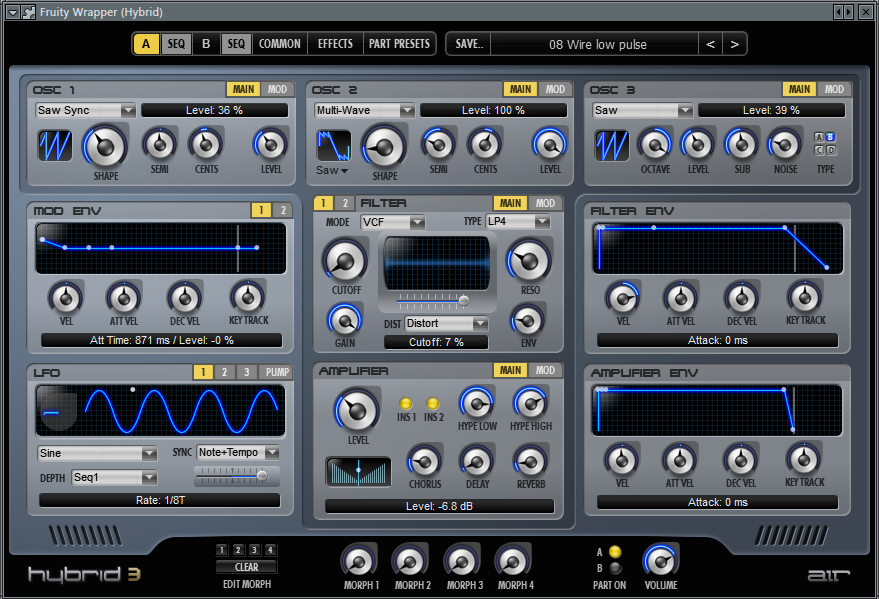Click the filter ENV knob

(x=528, y=321)
